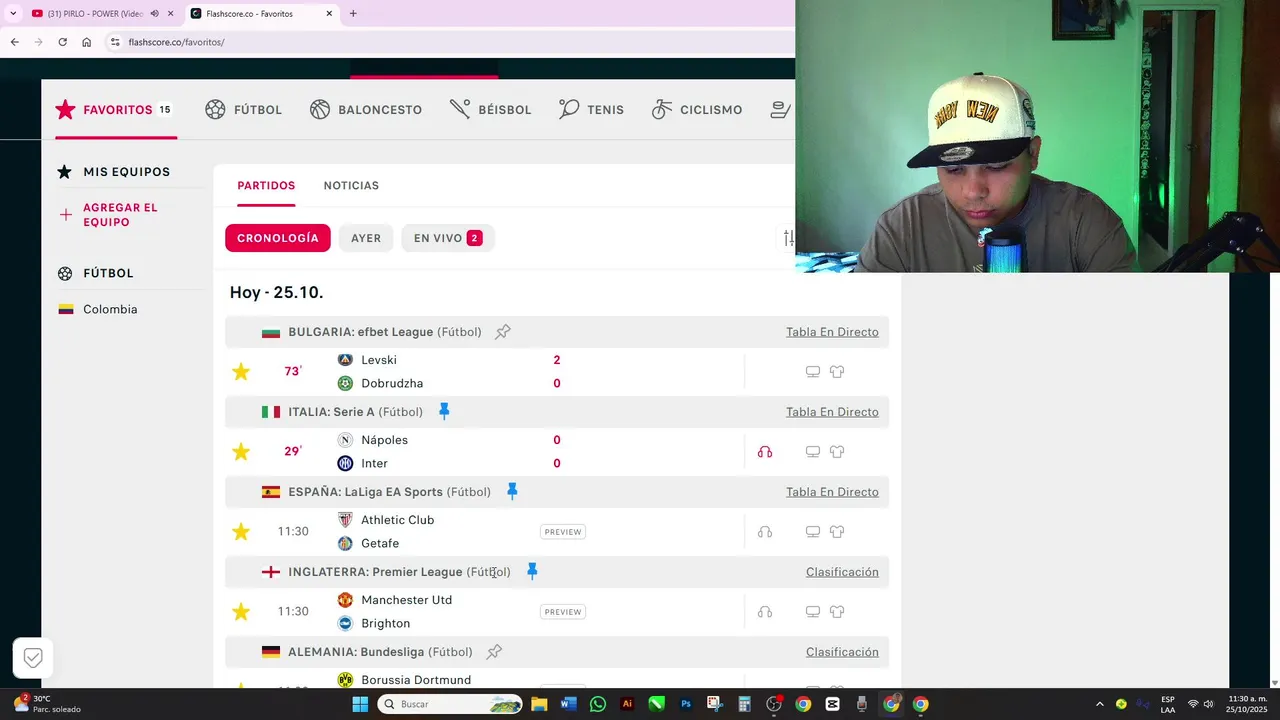Open WhatsApp from the taskbar
This screenshot has height=720, width=1280.
[598, 704]
